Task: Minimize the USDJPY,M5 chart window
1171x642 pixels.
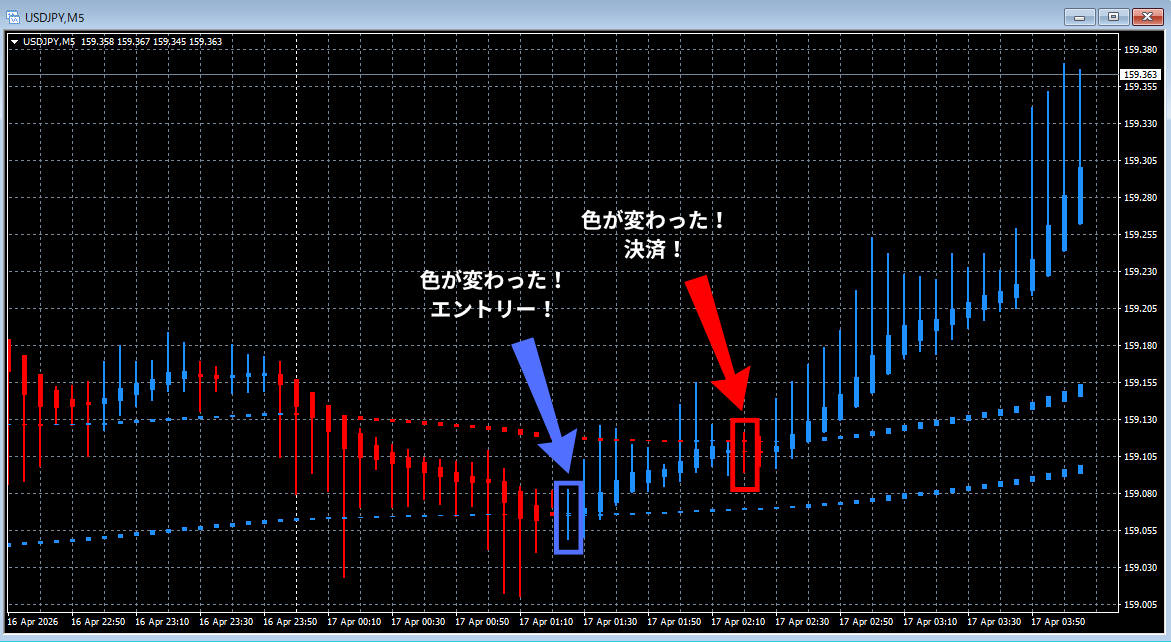Action: coord(1079,16)
